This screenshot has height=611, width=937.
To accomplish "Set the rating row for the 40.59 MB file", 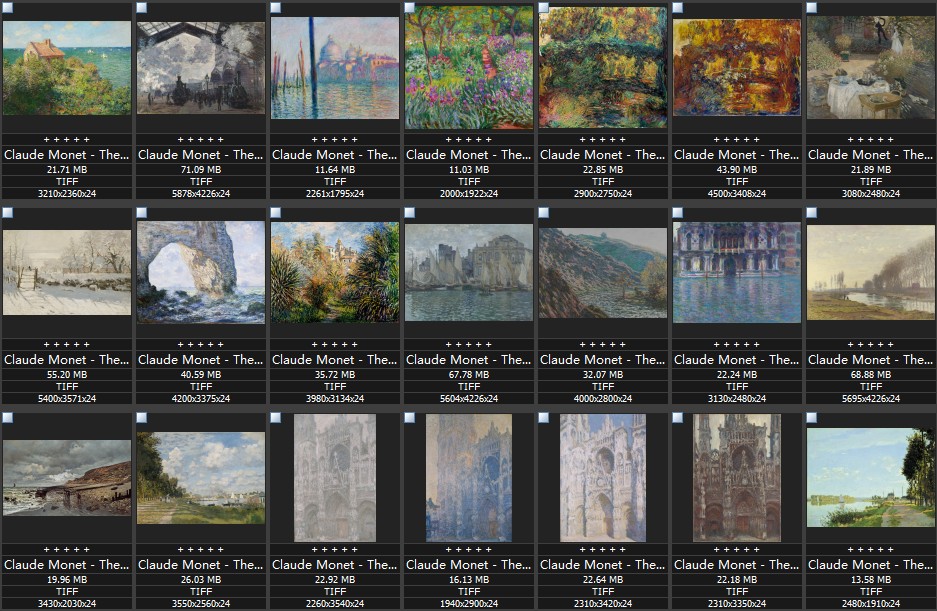I will (201, 344).
